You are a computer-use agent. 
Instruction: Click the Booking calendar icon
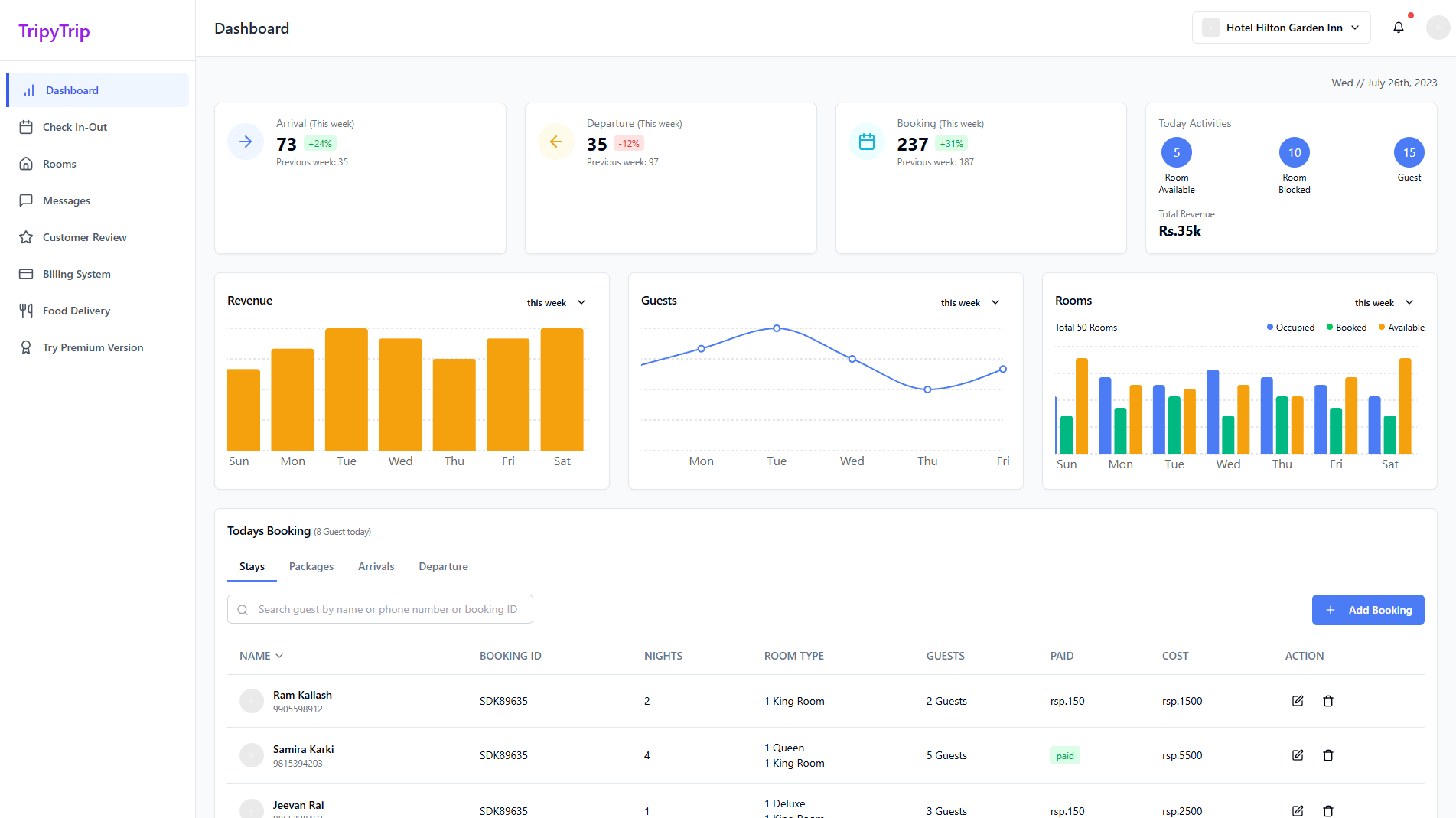[x=866, y=142]
